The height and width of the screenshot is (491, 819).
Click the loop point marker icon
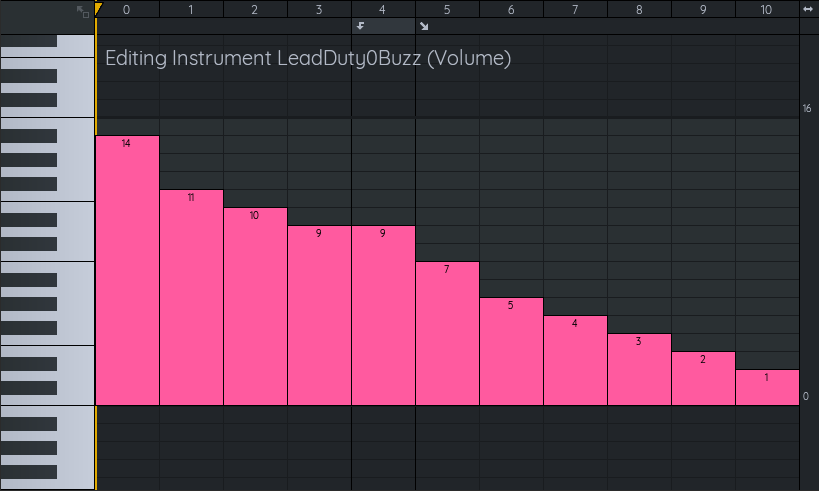click(x=360, y=26)
